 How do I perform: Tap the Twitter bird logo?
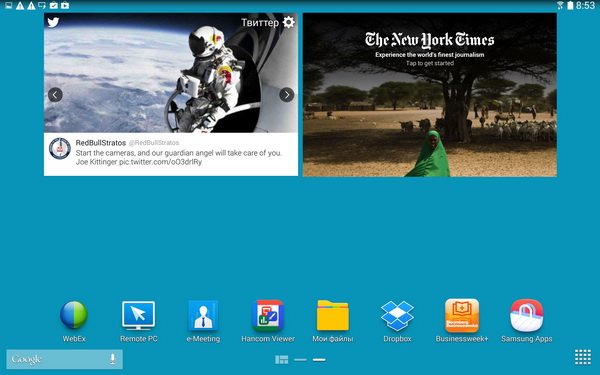[x=53, y=22]
